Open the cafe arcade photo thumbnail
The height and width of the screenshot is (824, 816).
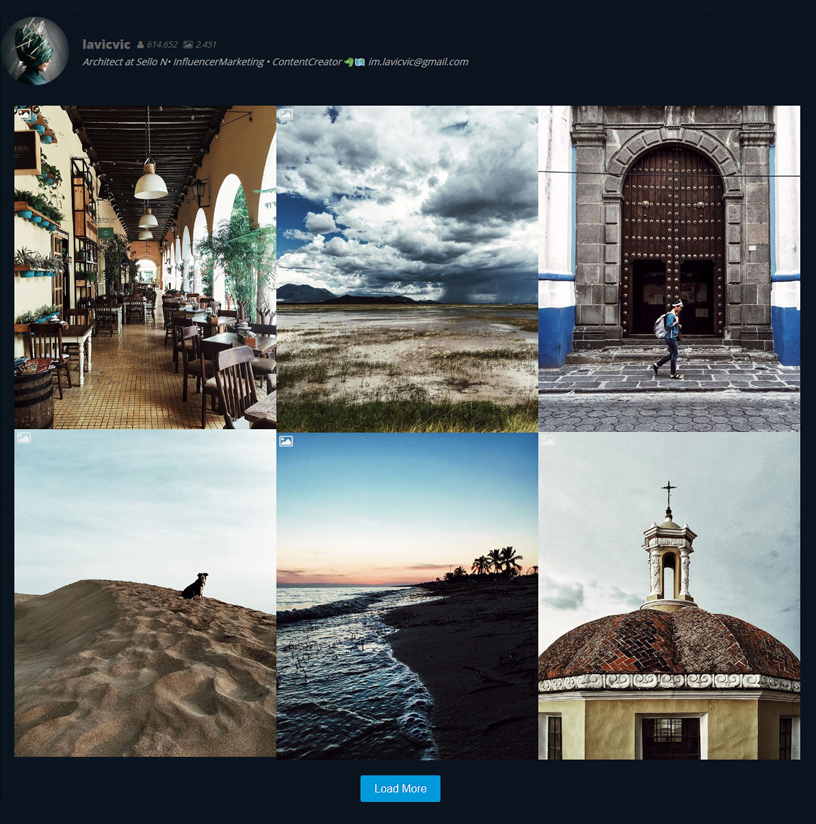tap(145, 267)
